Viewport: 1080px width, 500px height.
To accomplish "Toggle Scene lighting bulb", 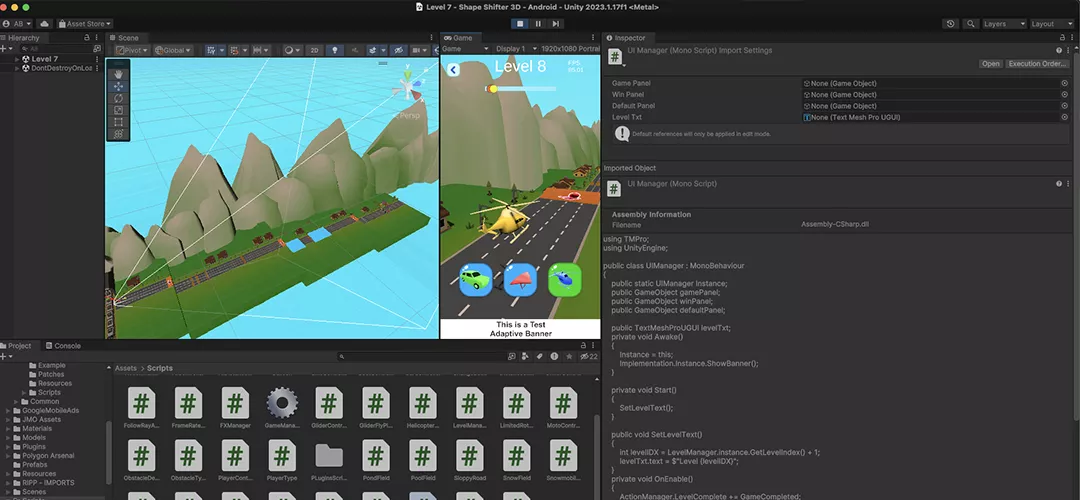I will [335, 50].
